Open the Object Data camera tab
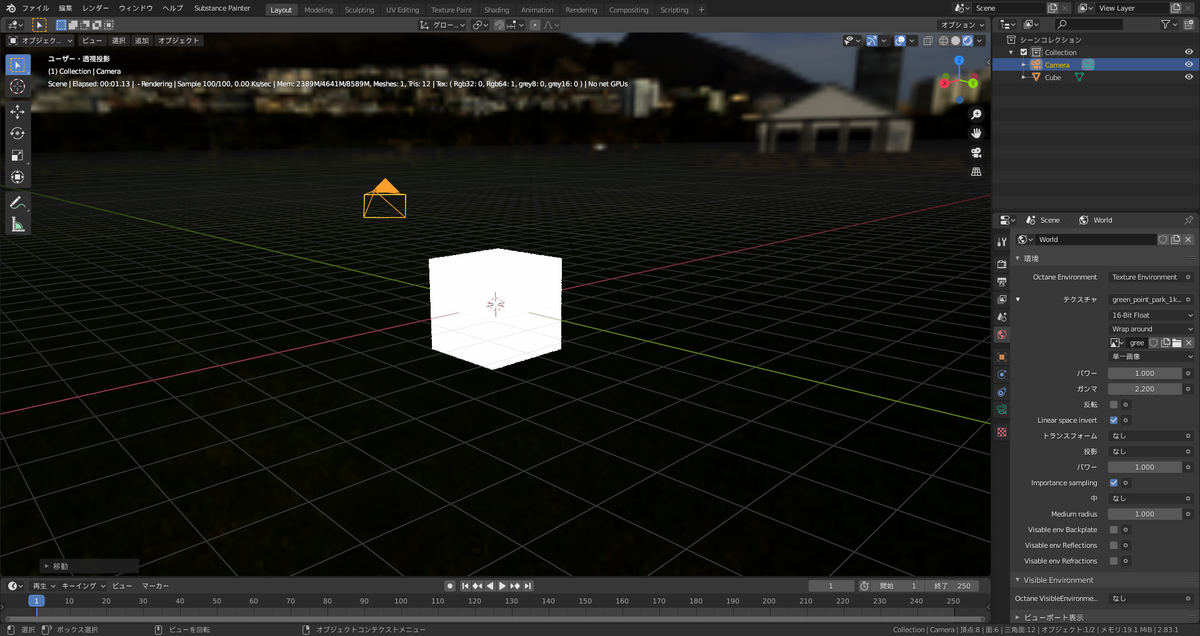 [x=1002, y=411]
